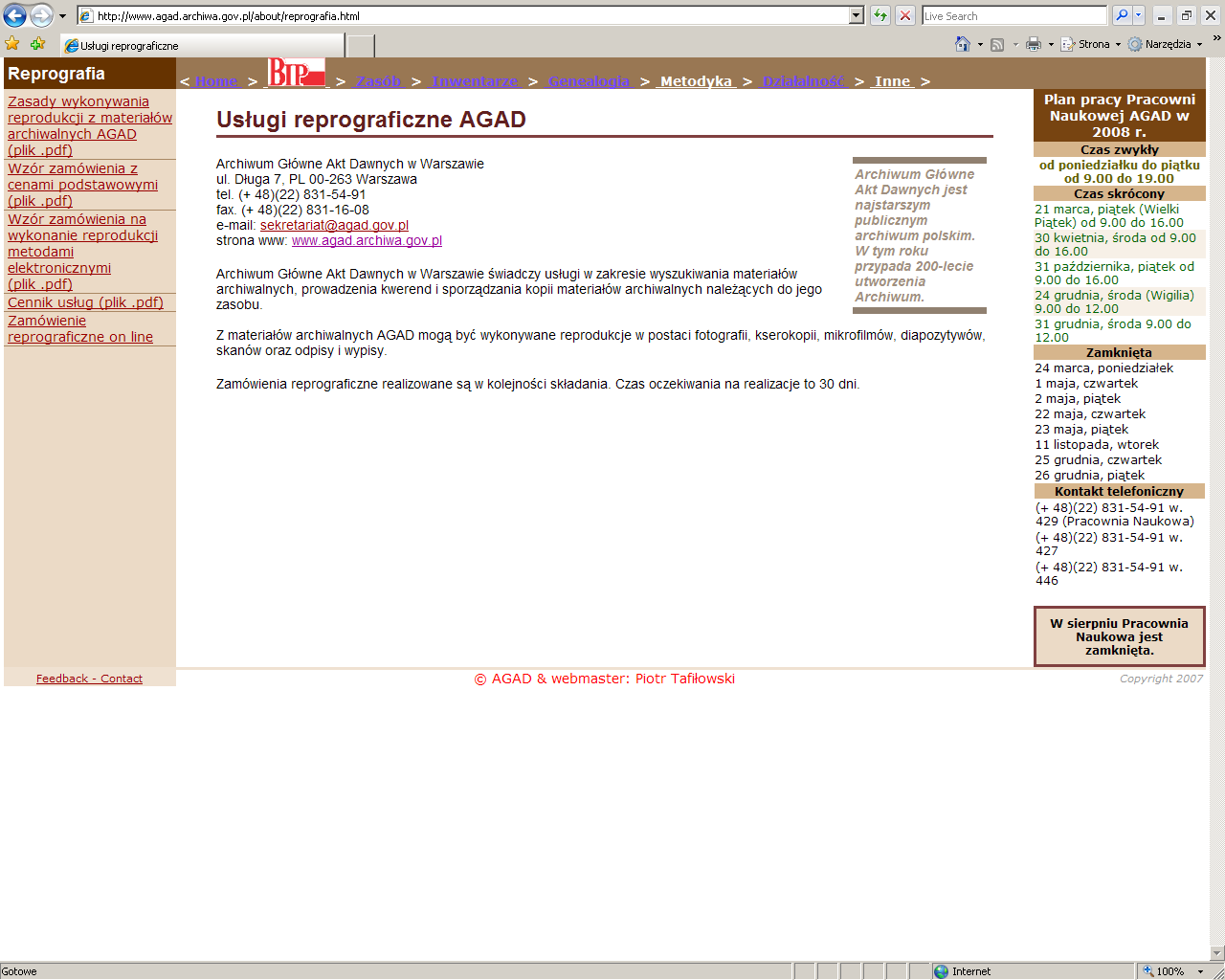Open the www.agad.archiwa.gov.pl link
This screenshot has width=1225, height=980.
(367, 240)
